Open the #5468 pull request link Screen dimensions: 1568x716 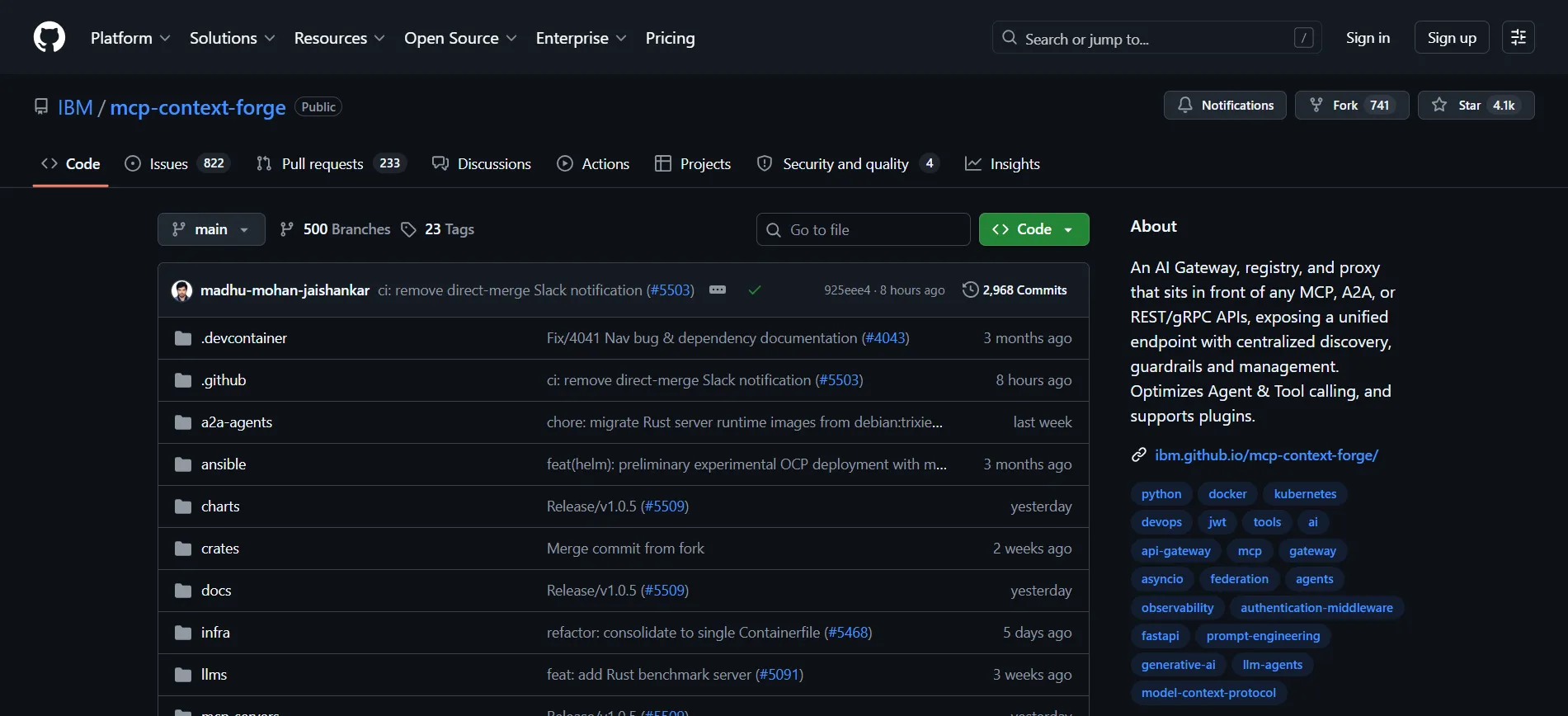[848, 633]
